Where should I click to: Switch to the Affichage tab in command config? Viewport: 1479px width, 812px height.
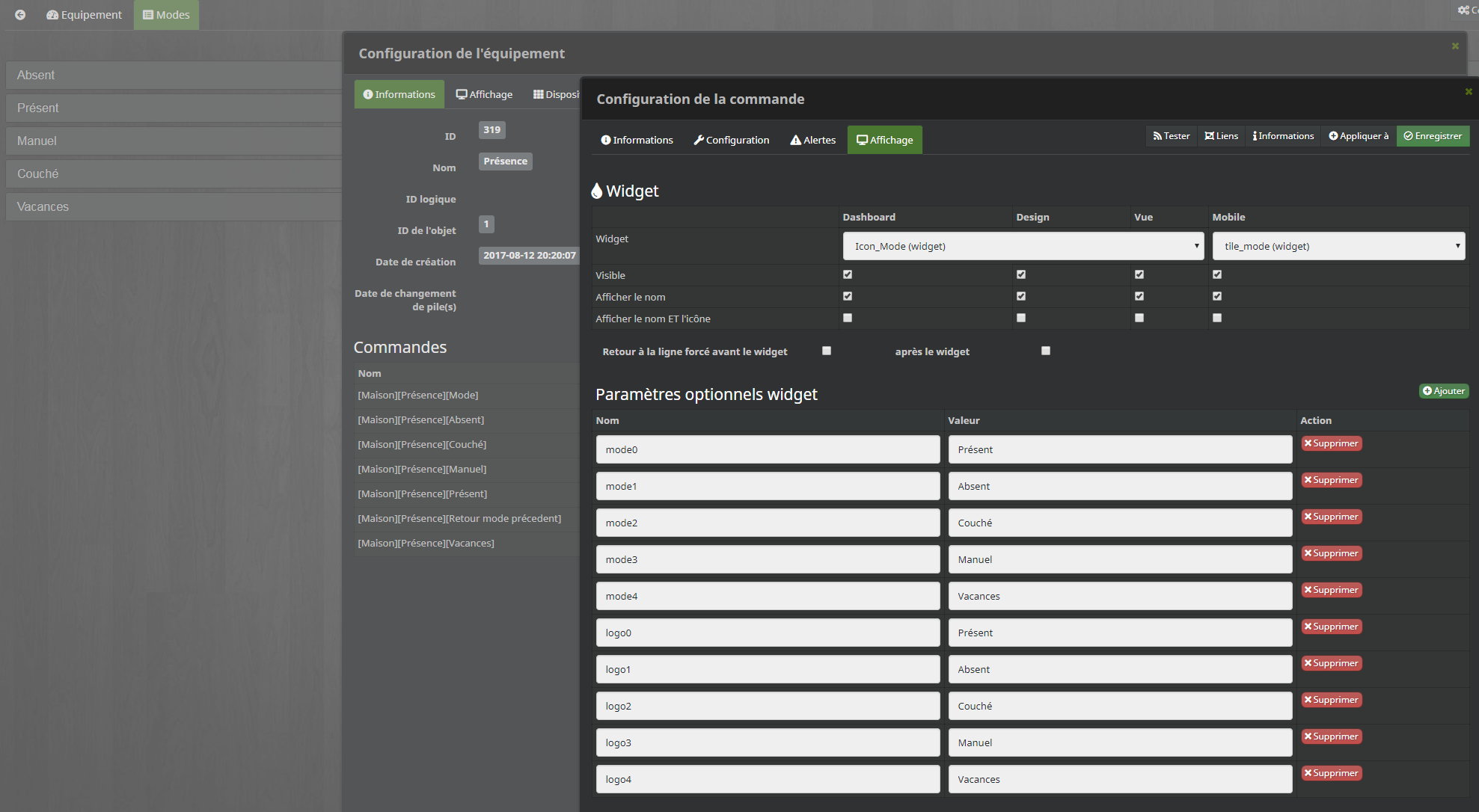pos(885,140)
